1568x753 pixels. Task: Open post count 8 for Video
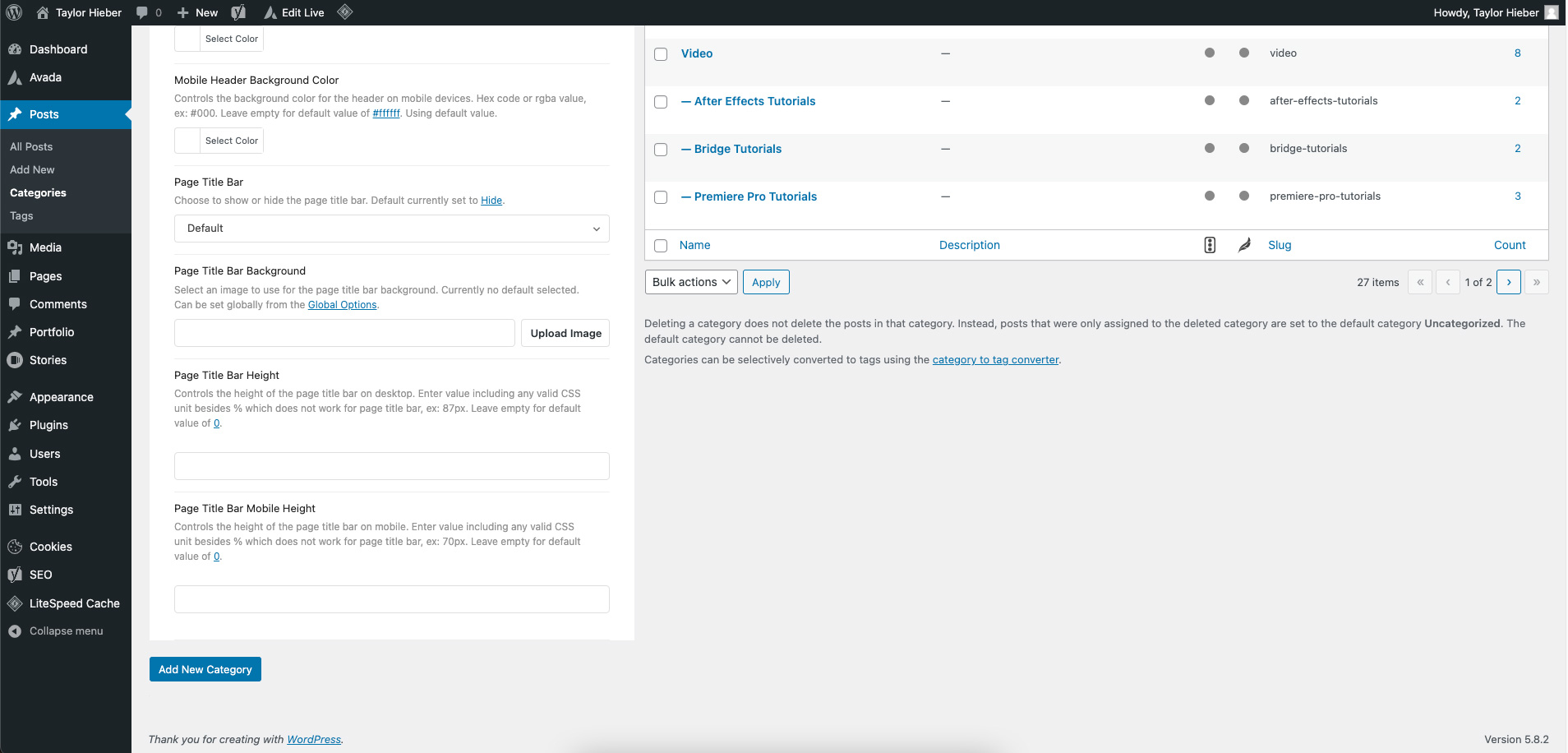[x=1518, y=53]
